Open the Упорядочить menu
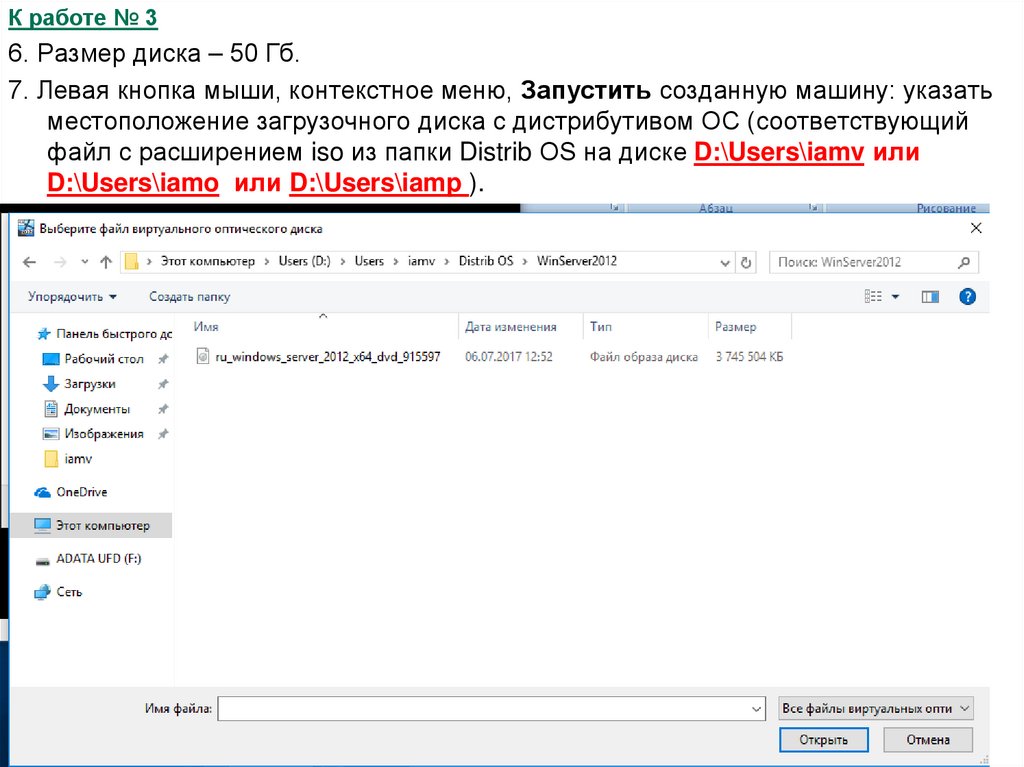The height and width of the screenshot is (767, 1024). point(72,297)
